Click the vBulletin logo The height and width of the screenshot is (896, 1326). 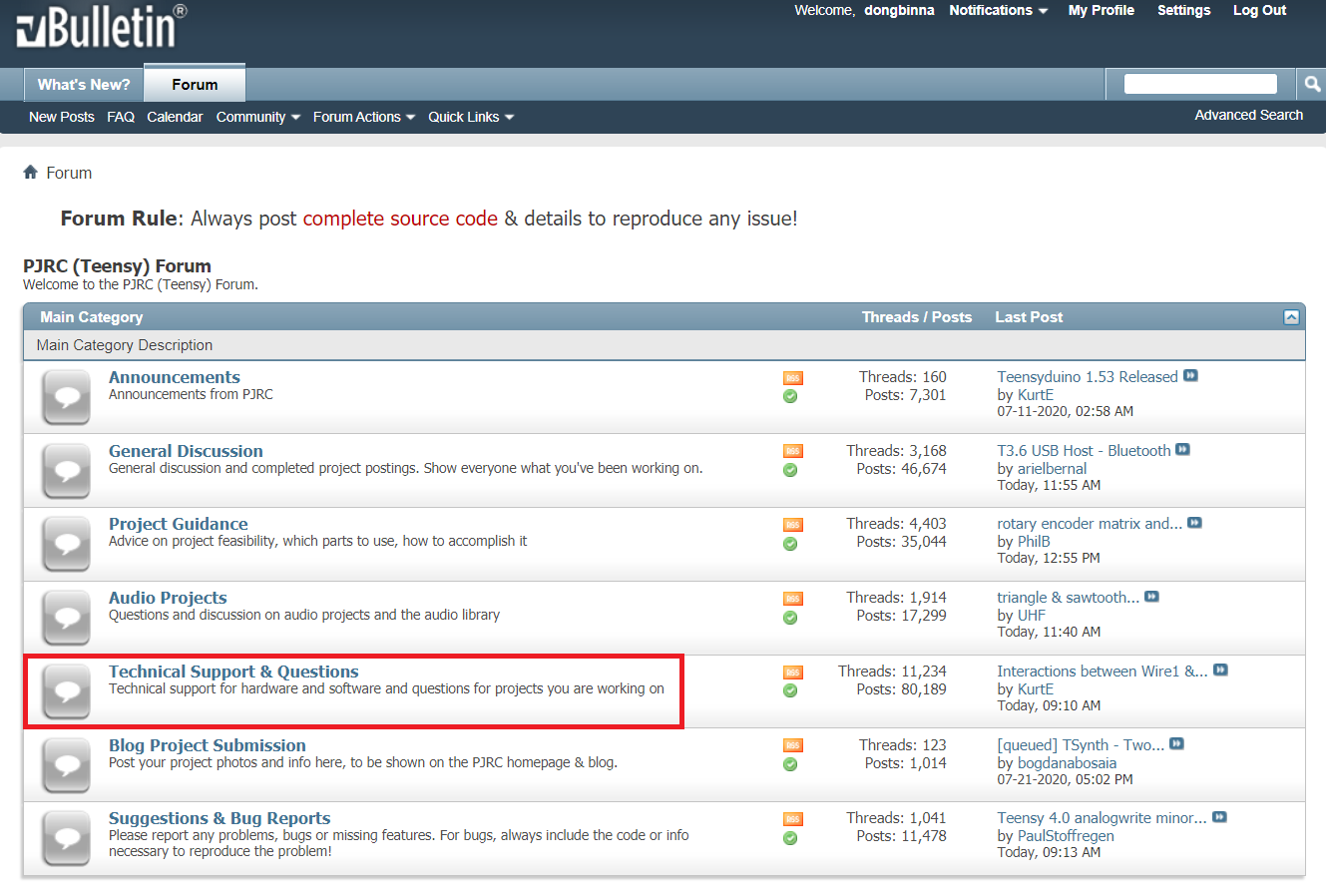pos(101,25)
